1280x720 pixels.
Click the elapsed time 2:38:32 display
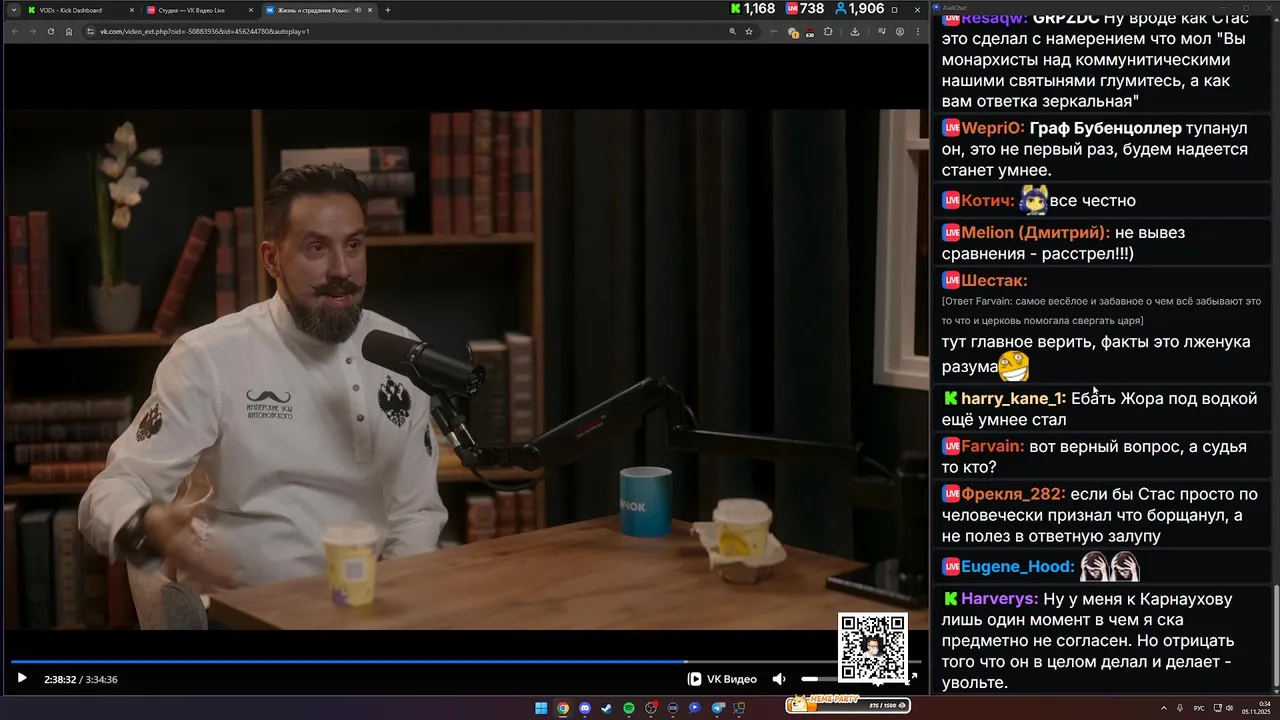pos(60,679)
